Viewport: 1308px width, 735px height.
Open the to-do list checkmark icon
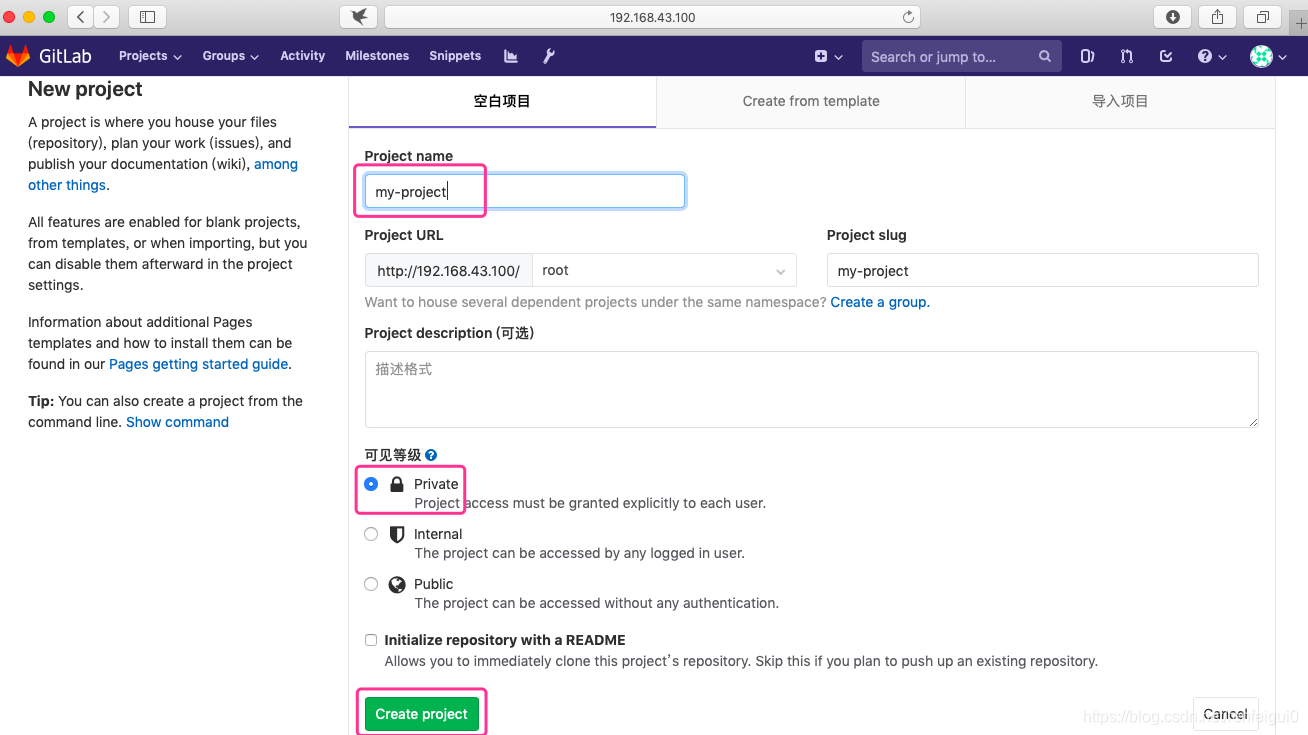pos(1166,56)
